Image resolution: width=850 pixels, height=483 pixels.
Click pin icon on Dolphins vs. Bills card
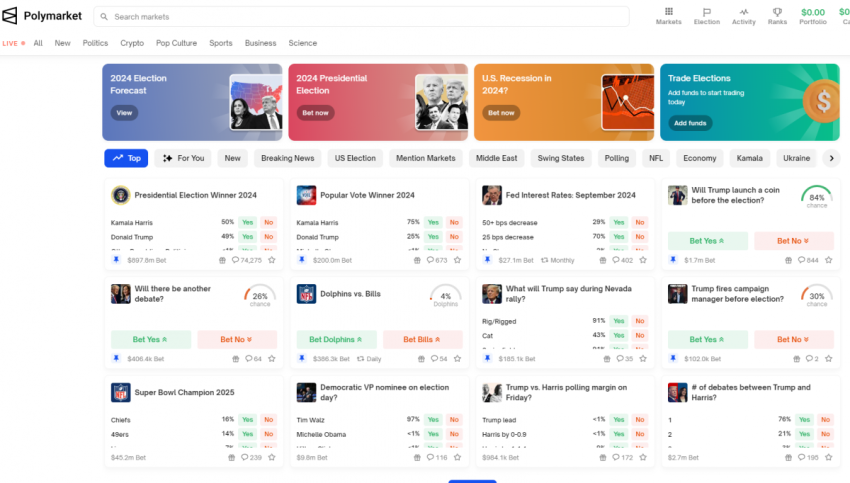pyautogui.click(x=302, y=358)
